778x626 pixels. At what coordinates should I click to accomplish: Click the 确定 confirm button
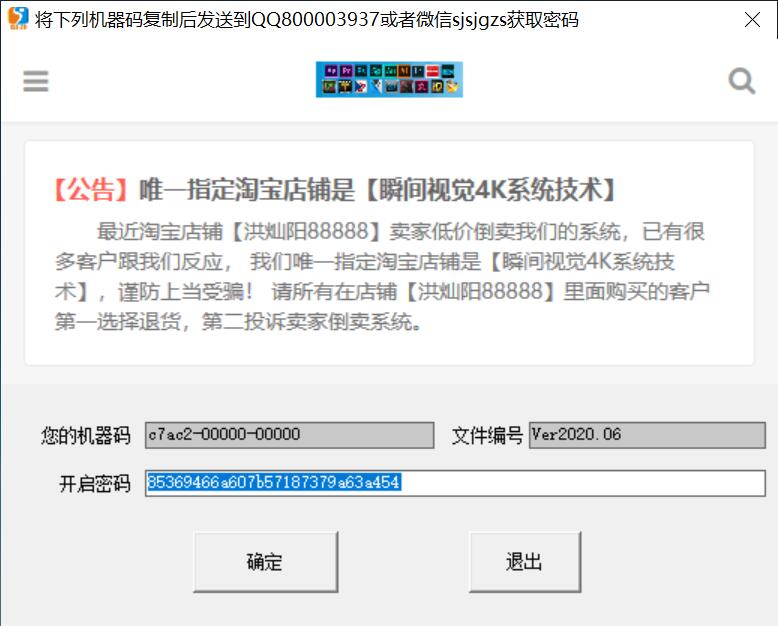click(x=265, y=562)
